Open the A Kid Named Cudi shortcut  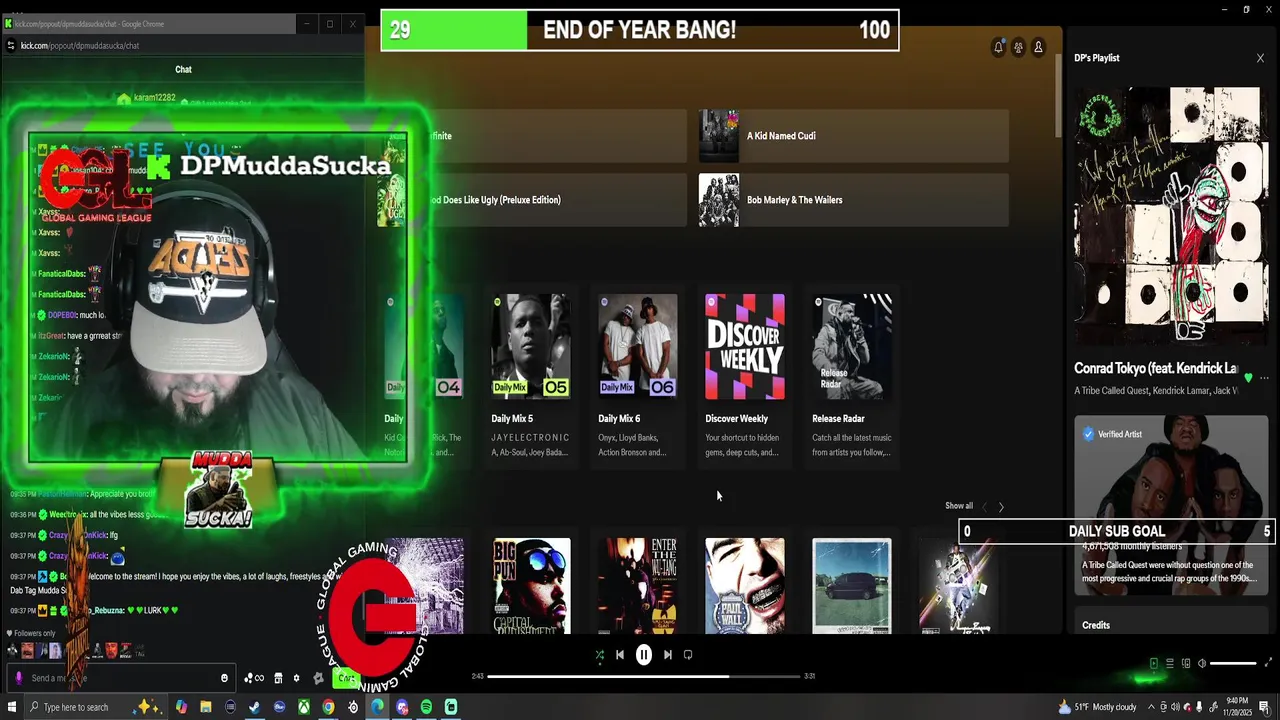click(853, 136)
